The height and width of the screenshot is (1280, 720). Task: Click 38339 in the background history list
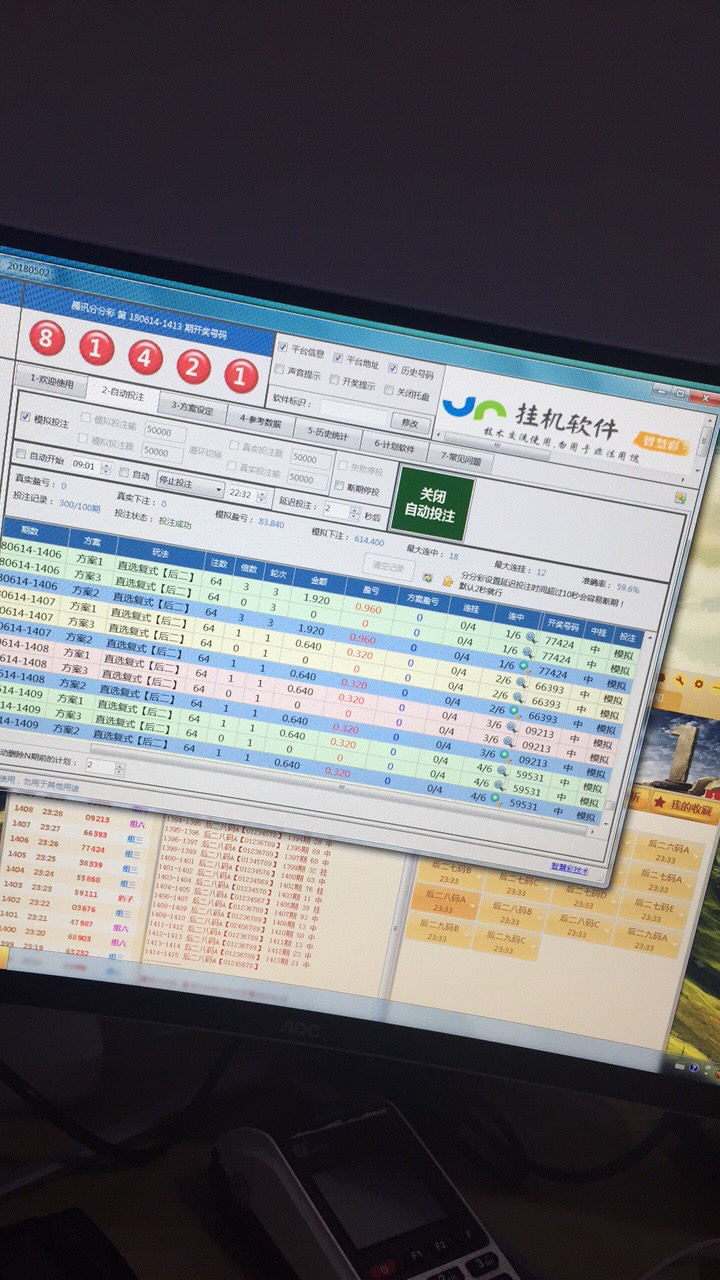(x=90, y=863)
